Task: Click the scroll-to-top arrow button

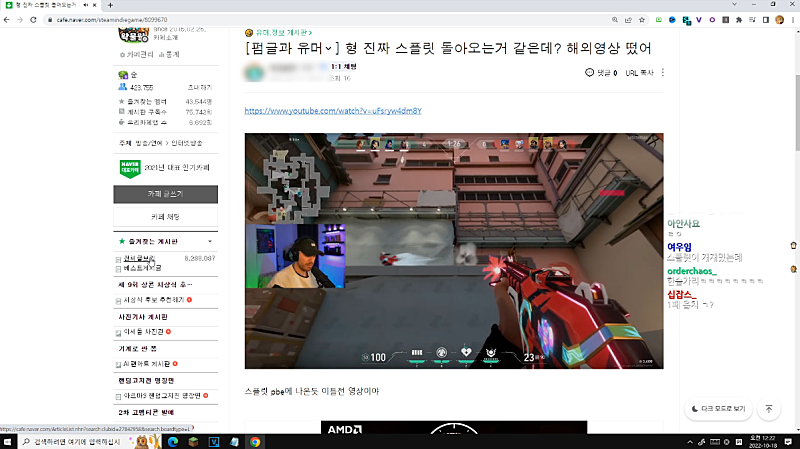Action: click(769, 409)
